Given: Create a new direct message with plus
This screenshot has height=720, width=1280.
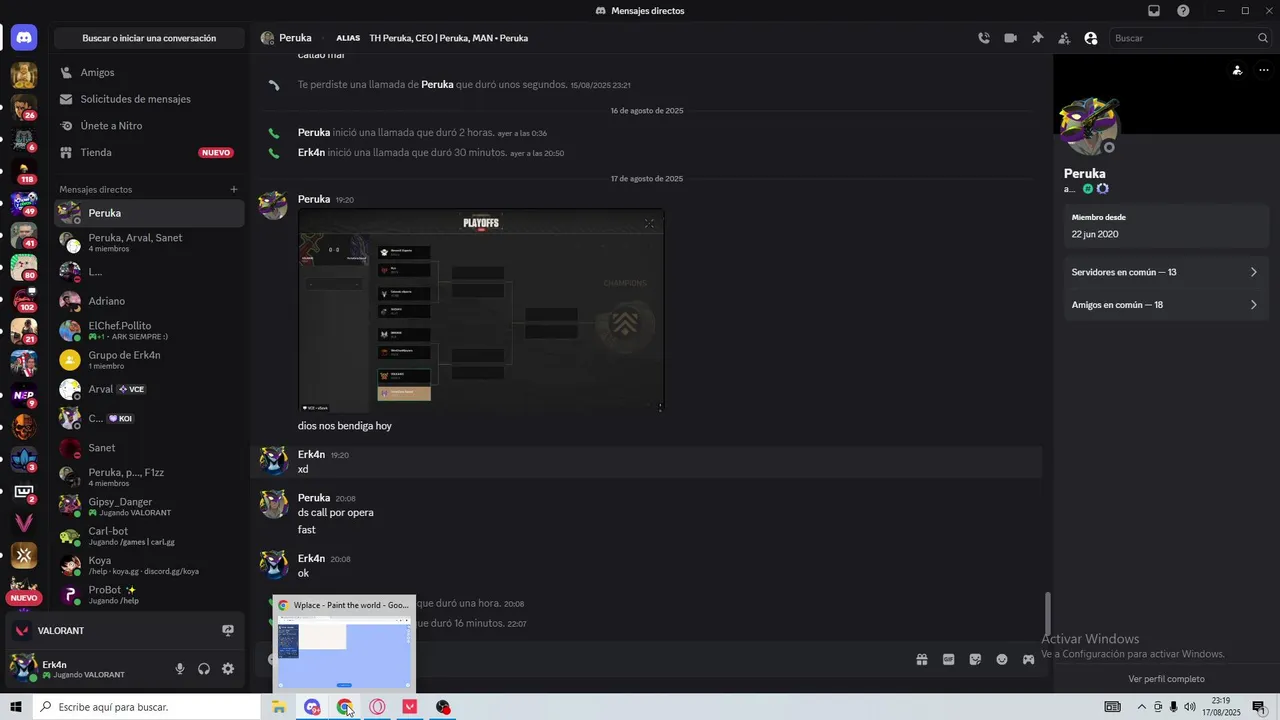Looking at the screenshot, I should [x=234, y=189].
